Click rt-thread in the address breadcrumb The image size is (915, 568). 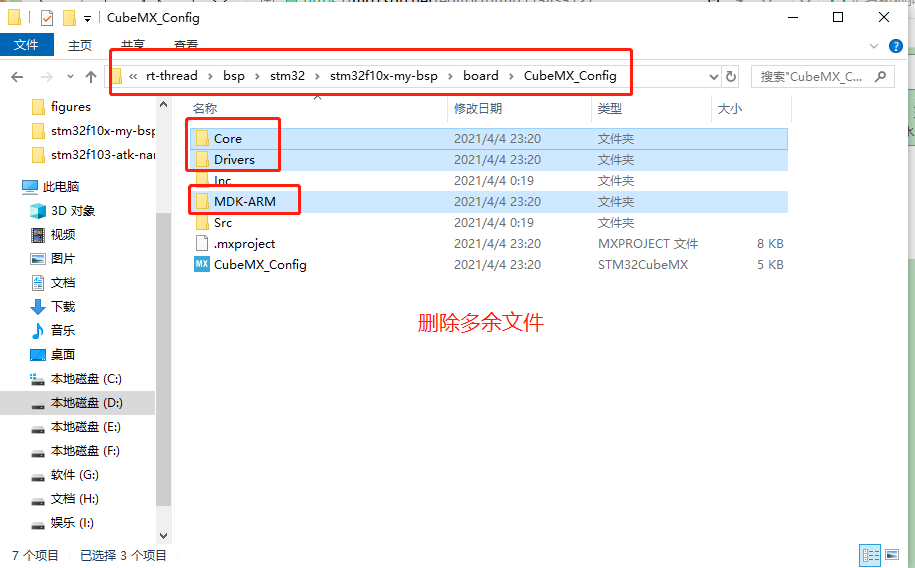click(172, 76)
